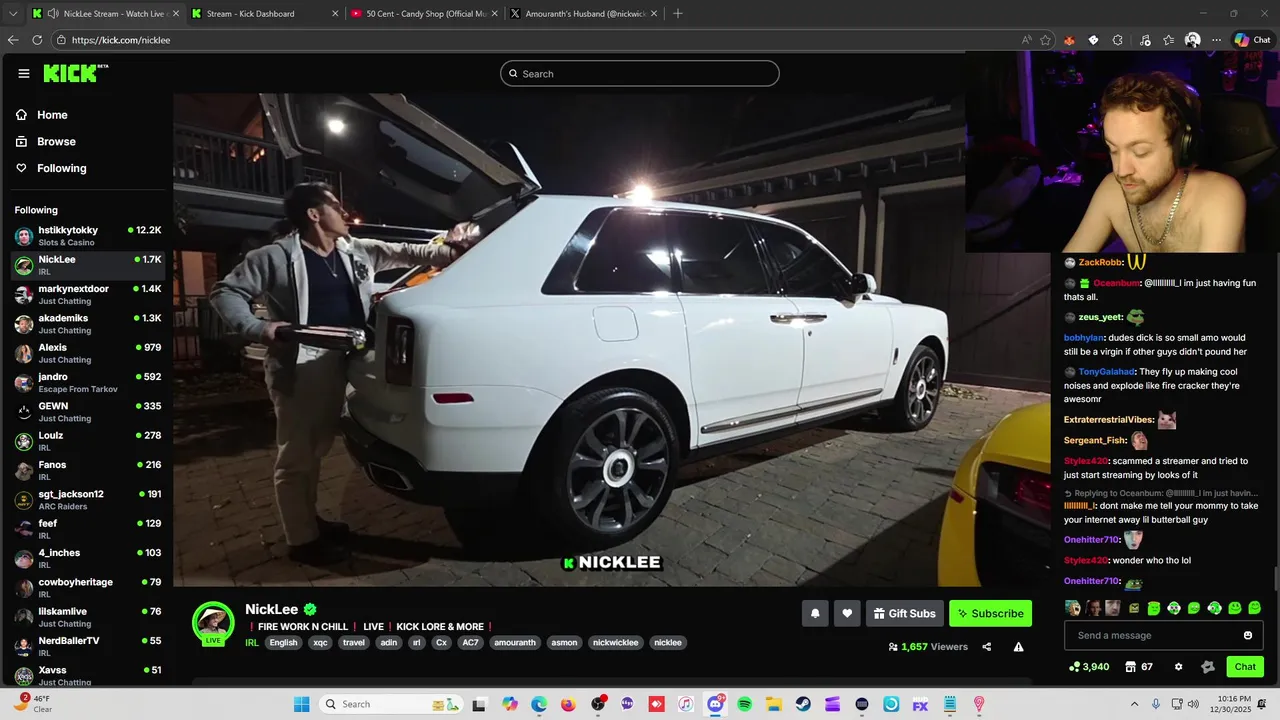1280x720 pixels.
Task: Click the browser refresh button
Action: pyautogui.click(x=37, y=40)
